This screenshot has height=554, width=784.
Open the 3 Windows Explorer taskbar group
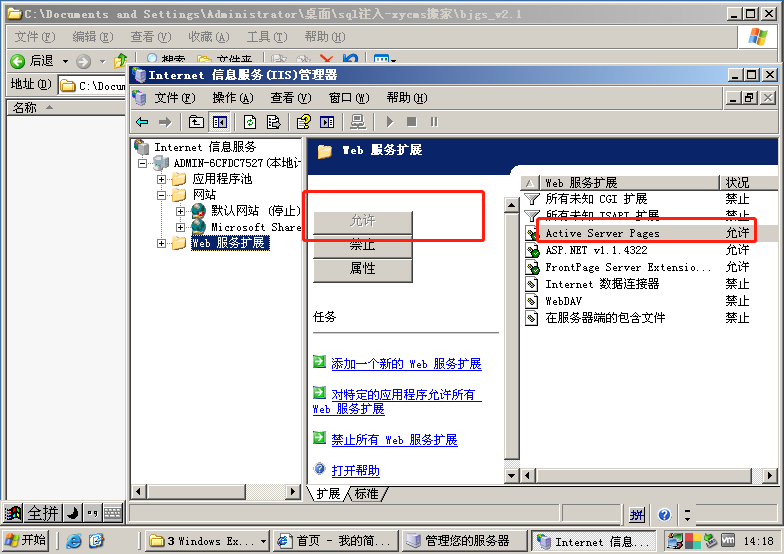(x=208, y=541)
